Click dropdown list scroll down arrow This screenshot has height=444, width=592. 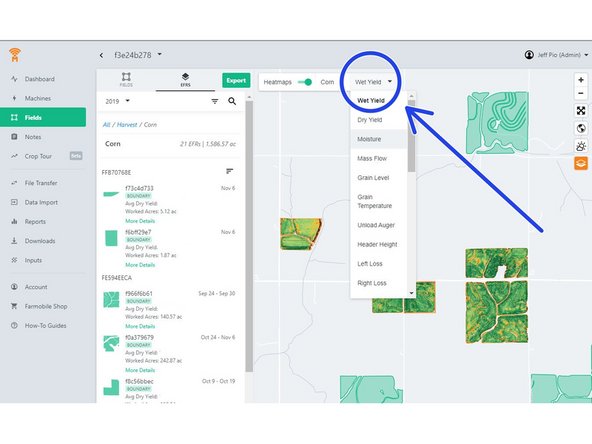(412, 293)
